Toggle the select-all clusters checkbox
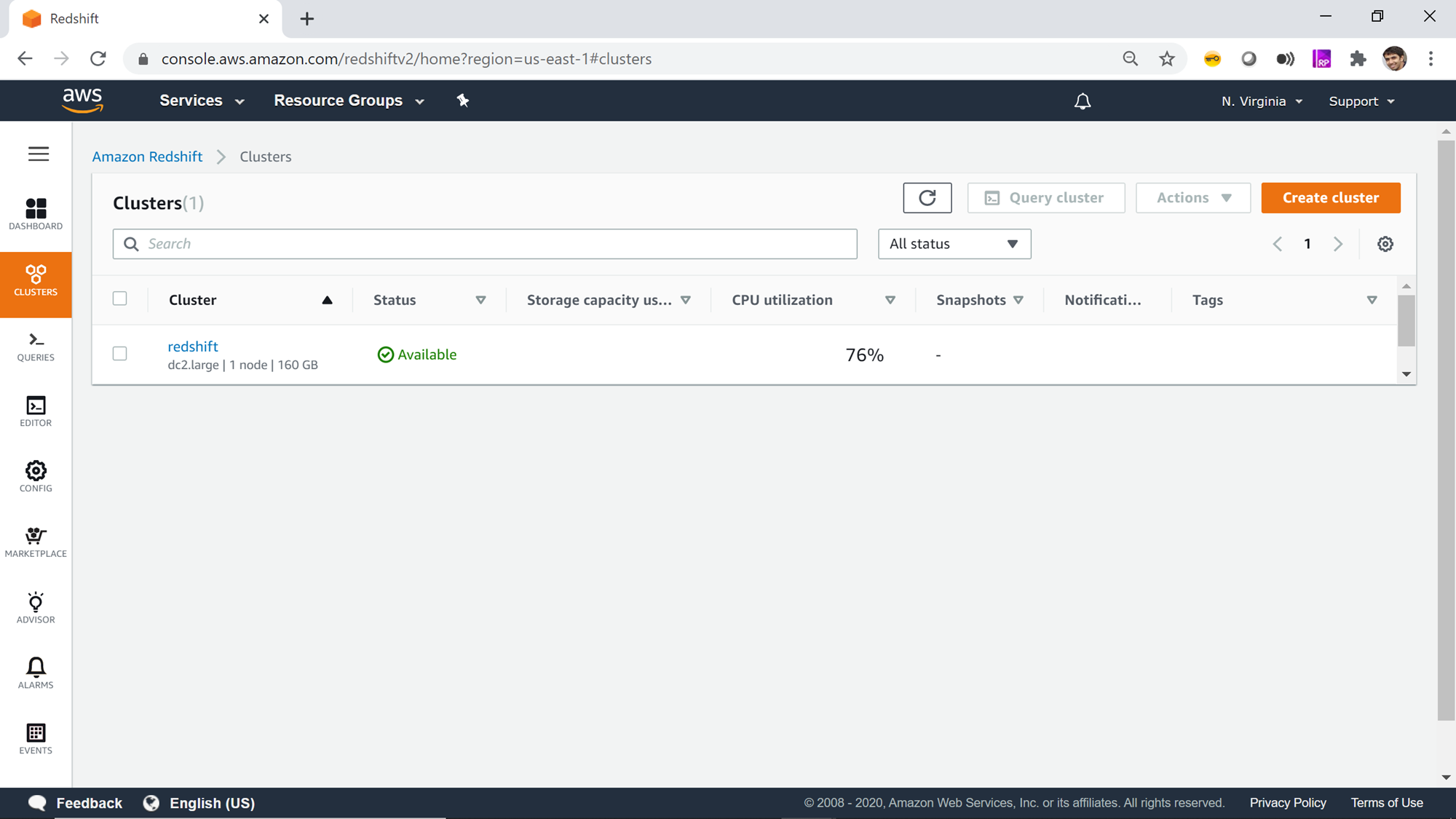 (120, 299)
